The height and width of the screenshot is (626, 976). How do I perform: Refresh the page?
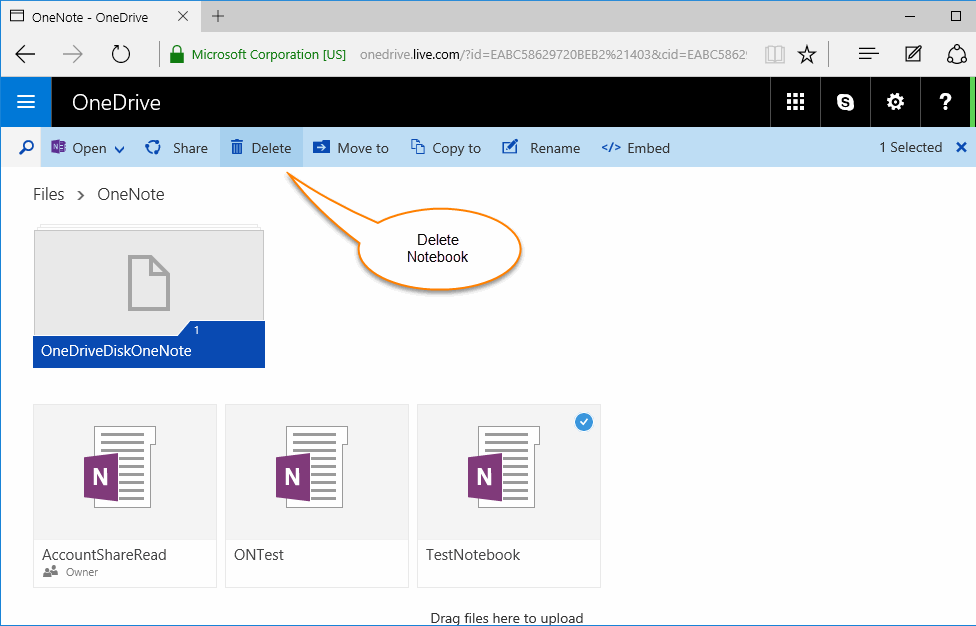pyautogui.click(x=121, y=54)
